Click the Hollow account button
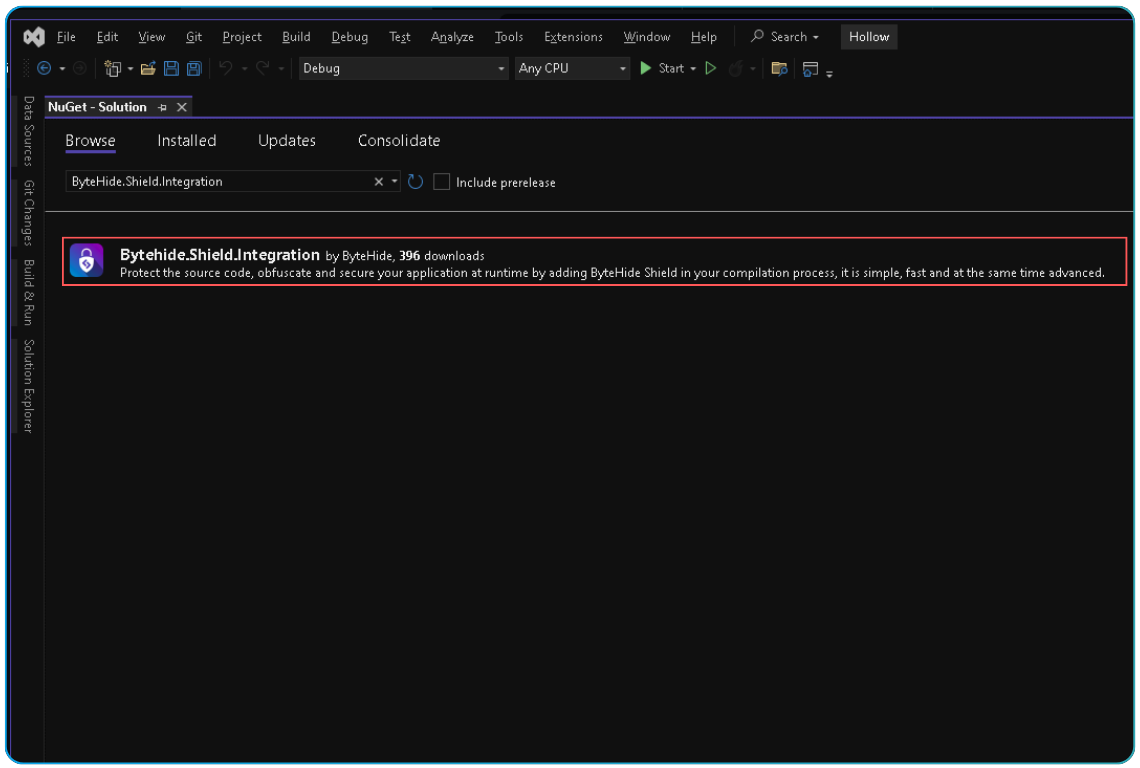The width and height of the screenshot is (1140, 768). pos(868,36)
